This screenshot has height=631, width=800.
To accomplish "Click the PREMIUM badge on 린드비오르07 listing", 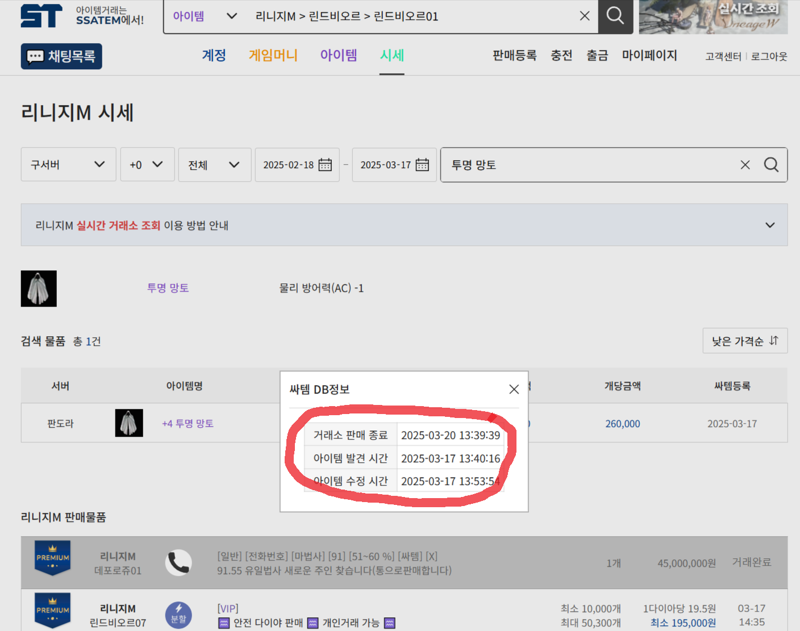I will [53, 610].
